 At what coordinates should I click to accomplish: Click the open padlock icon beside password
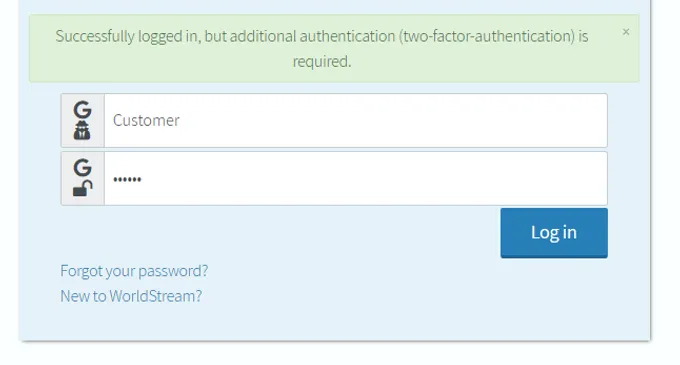pos(82,188)
